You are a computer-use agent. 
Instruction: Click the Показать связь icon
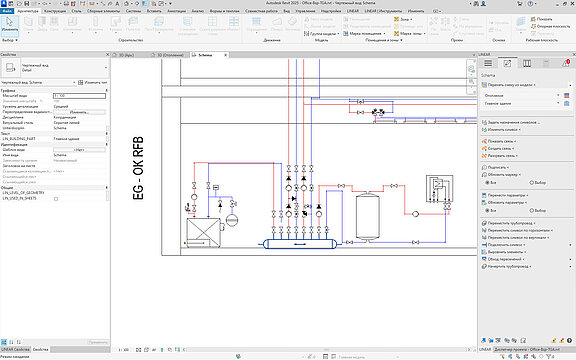point(484,141)
